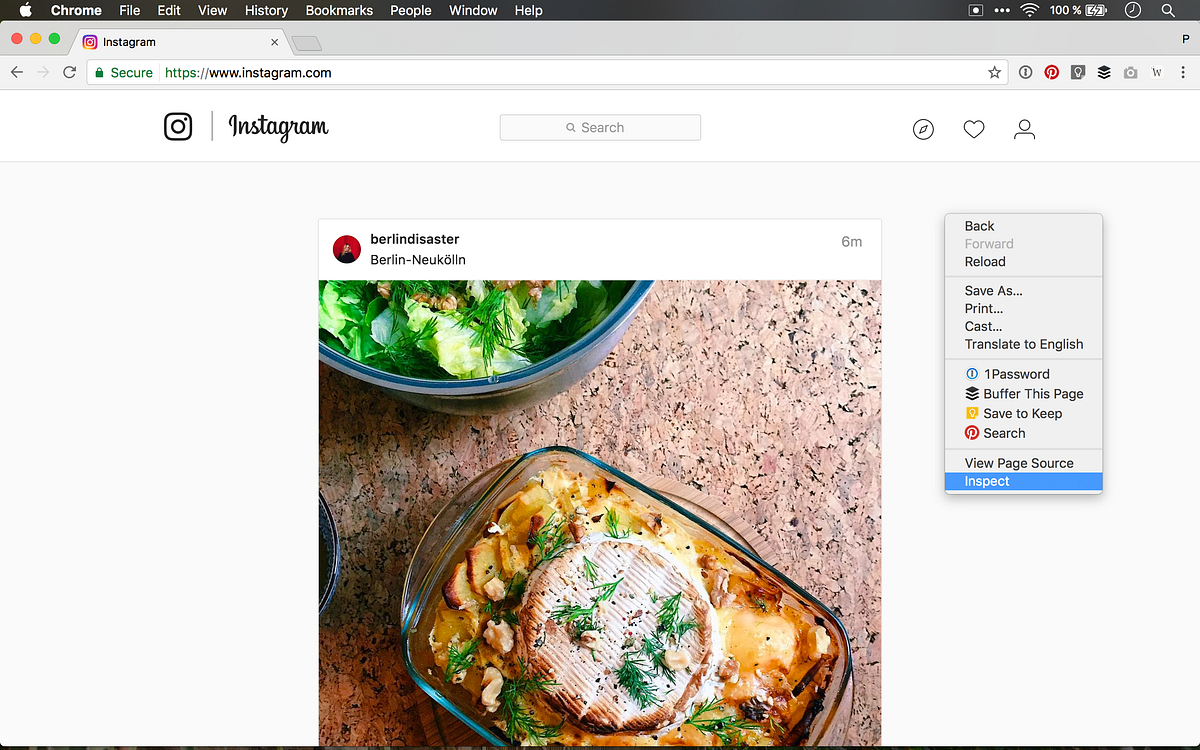Screen dimensions: 1200x750
Task: Click the clock icon in menu bar
Action: click(x=1133, y=10)
